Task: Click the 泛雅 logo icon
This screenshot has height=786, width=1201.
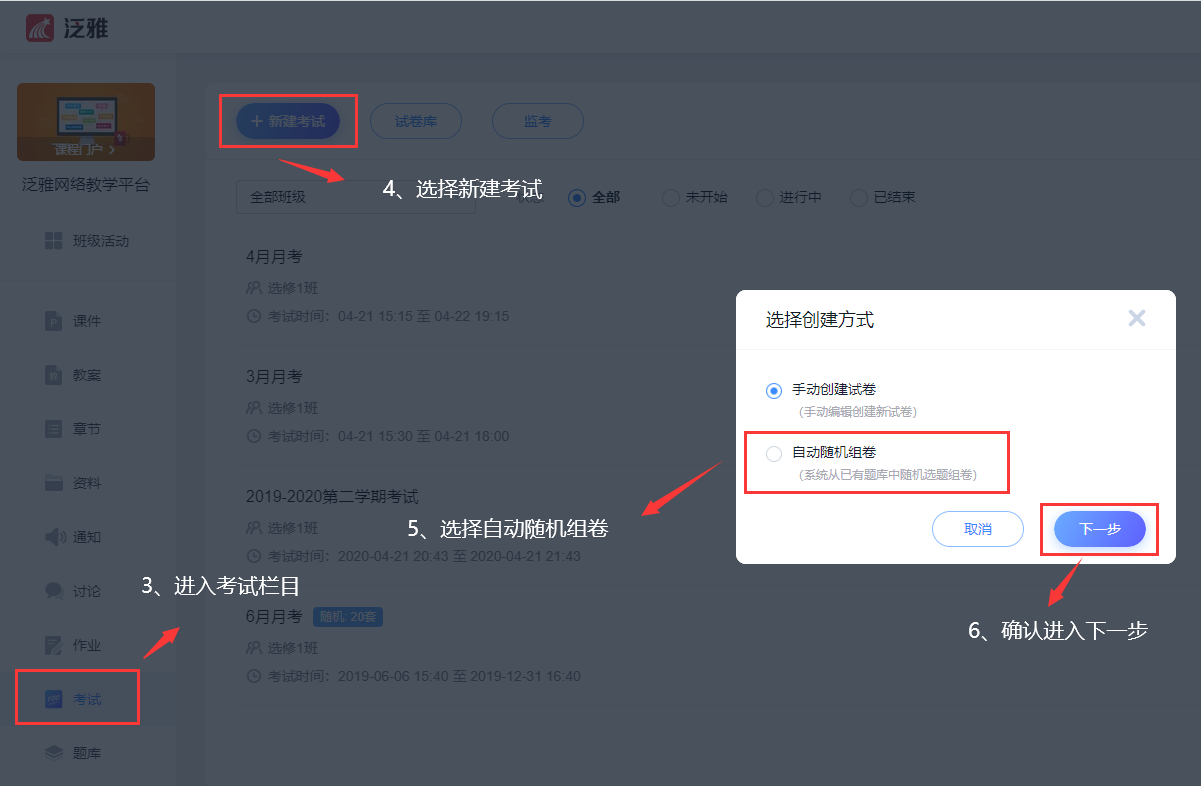Action: point(40,28)
